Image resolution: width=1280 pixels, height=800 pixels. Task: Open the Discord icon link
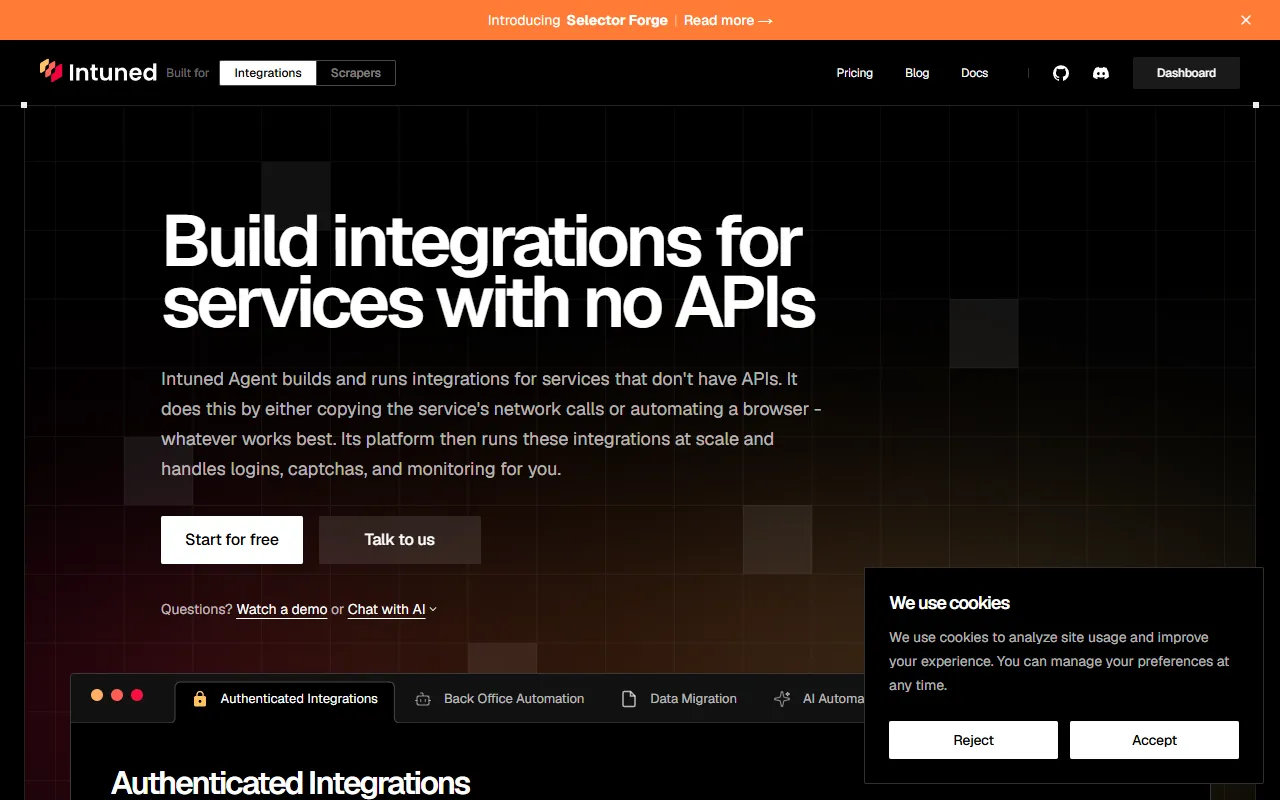click(1101, 73)
